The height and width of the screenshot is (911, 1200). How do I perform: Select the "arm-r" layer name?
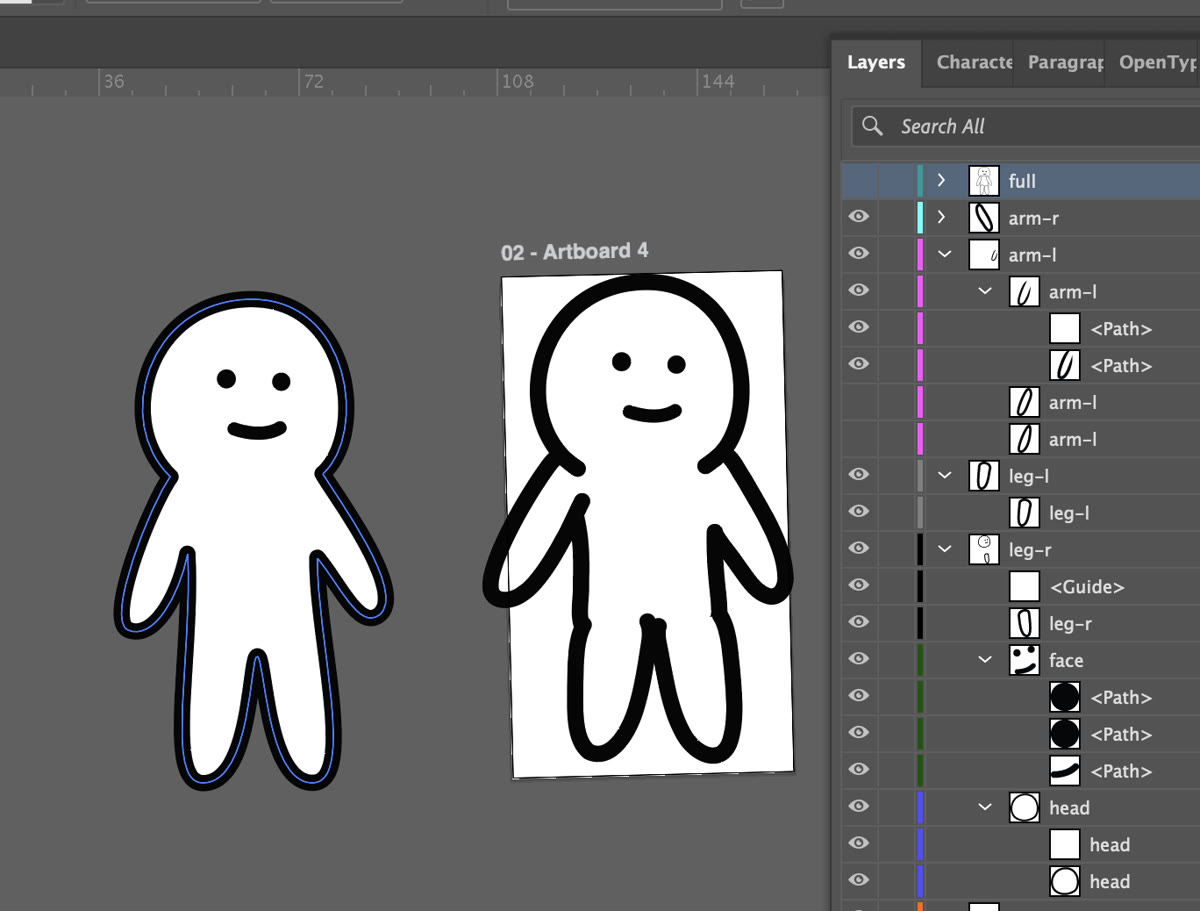coord(1034,218)
